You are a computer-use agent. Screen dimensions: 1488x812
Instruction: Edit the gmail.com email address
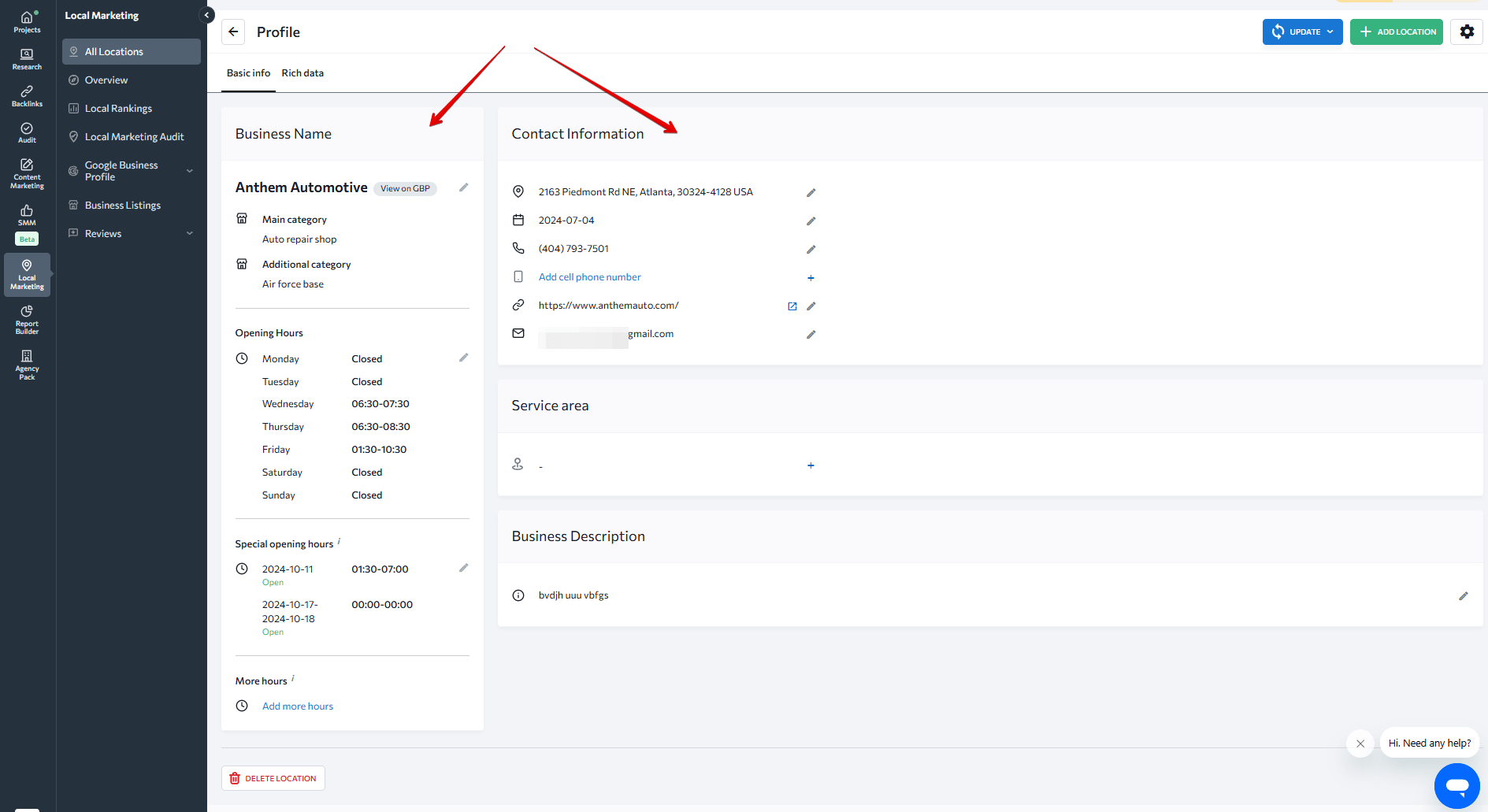click(x=811, y=334)
